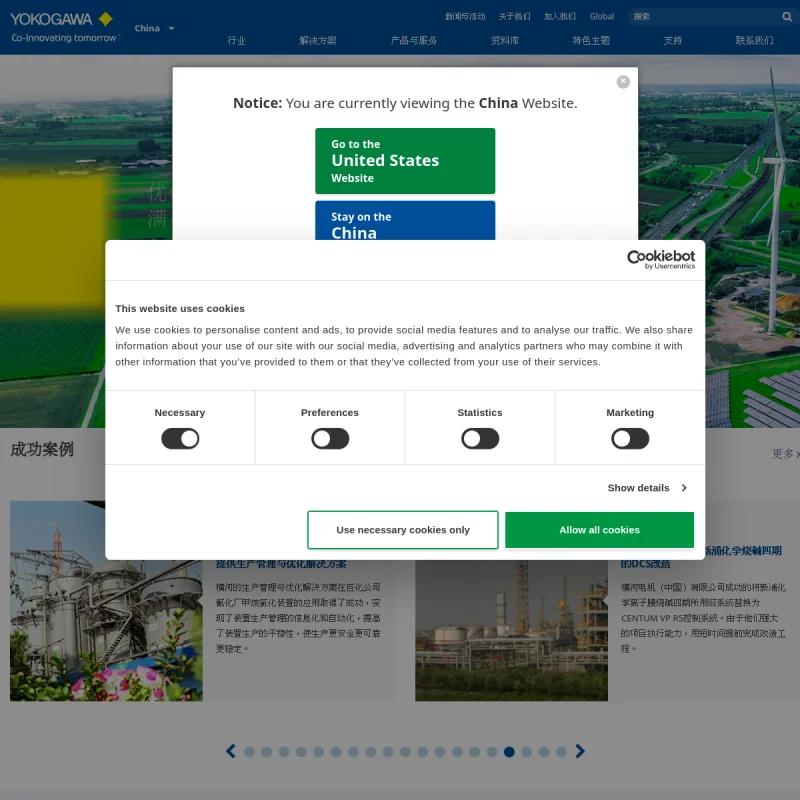Click the Cookiebot by Usercentrics logo
This screenshot has width=800, height=800.
point(661,259)
